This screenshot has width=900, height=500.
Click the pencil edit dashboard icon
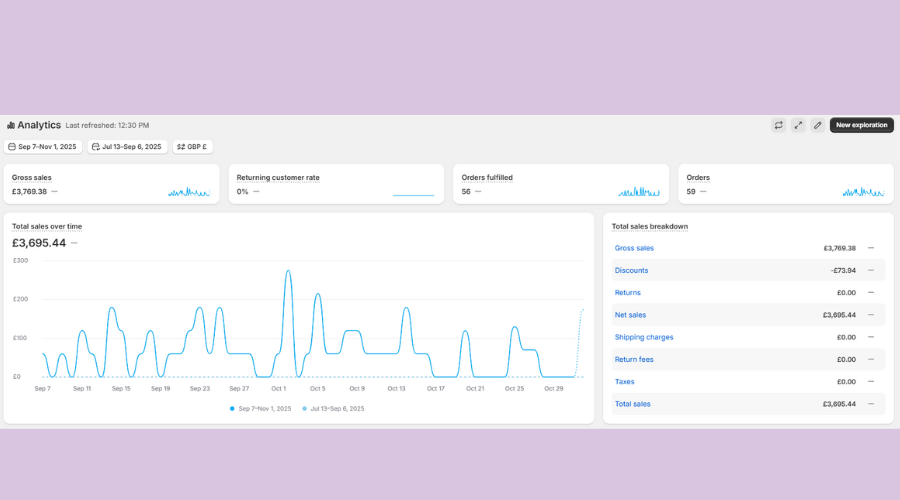[x=817, y=125]
